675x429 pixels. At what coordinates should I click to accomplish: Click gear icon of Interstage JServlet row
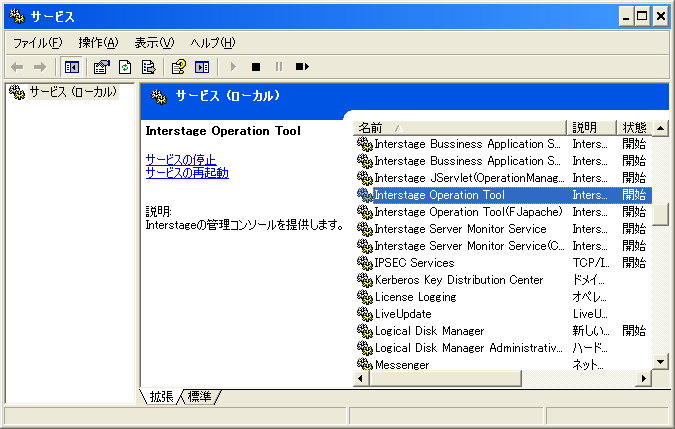(365, 178)
